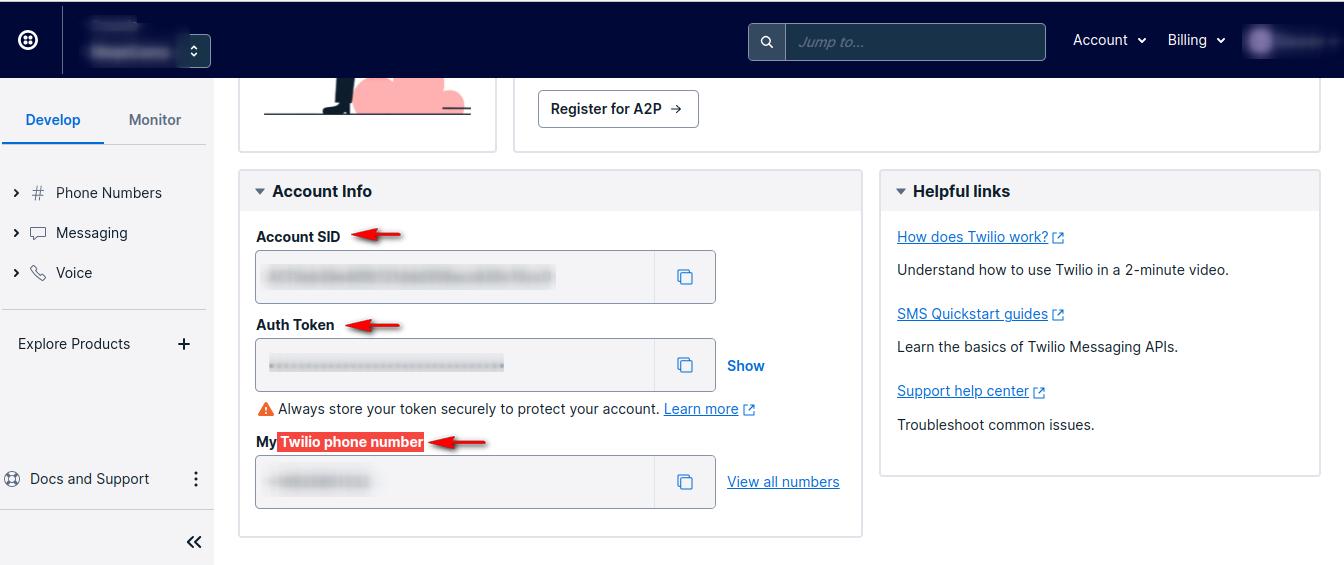Click the Twilio logo home icon
Screen dimensions: 1344x565
pos(29,40)
